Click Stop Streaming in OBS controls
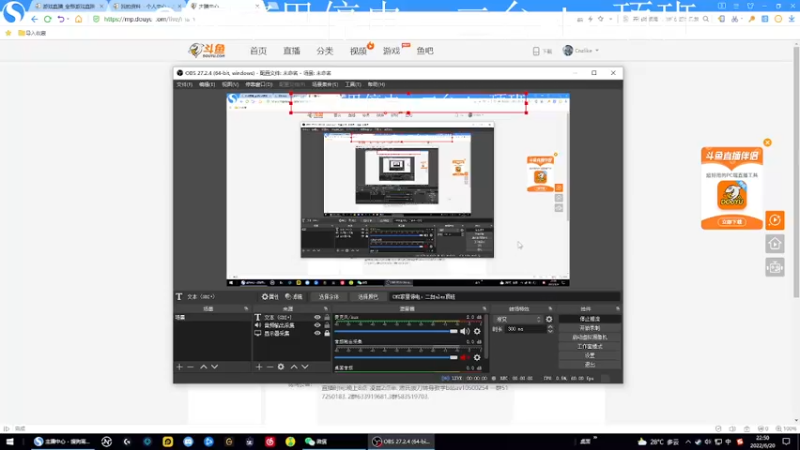 point(590,319)
